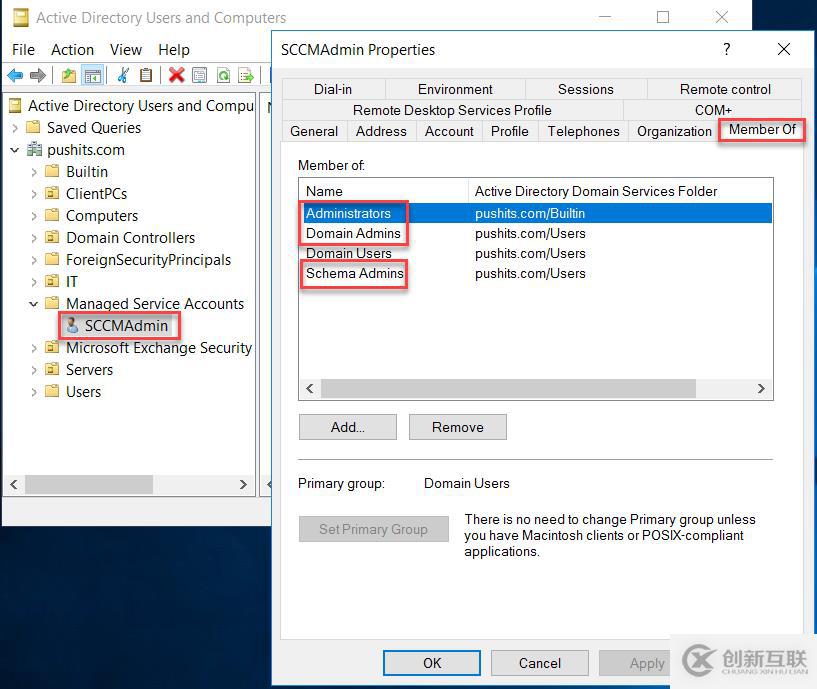
Task: Select the Schema Admins group row
Action: 536,274
